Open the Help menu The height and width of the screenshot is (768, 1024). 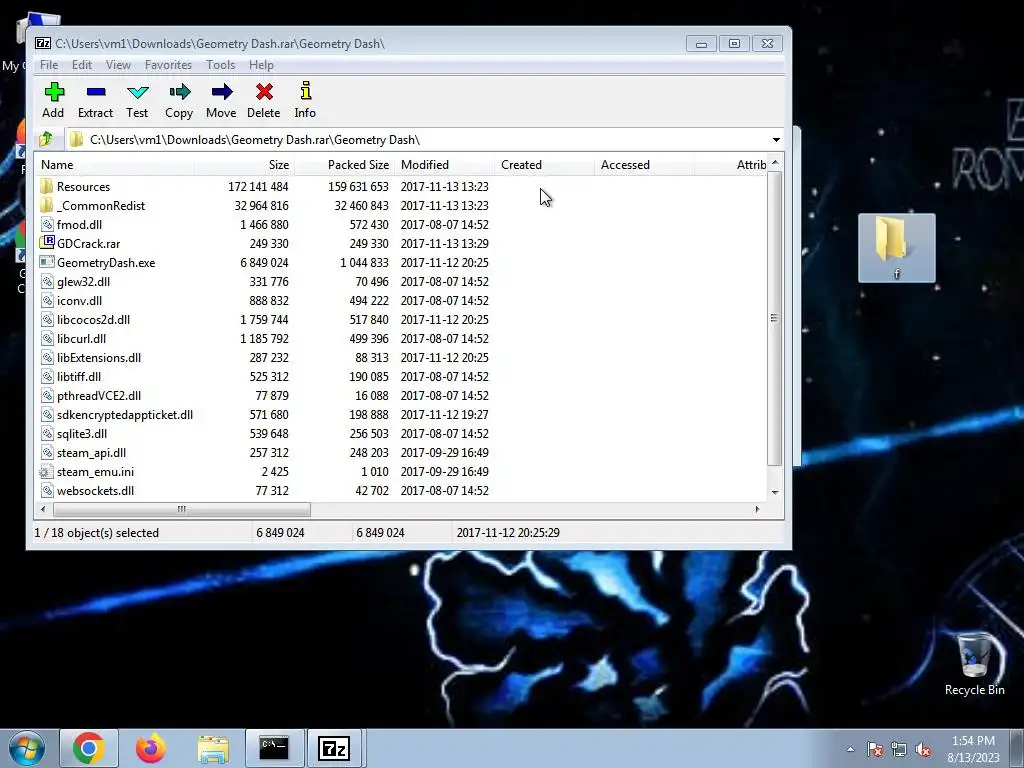(261, 65)
